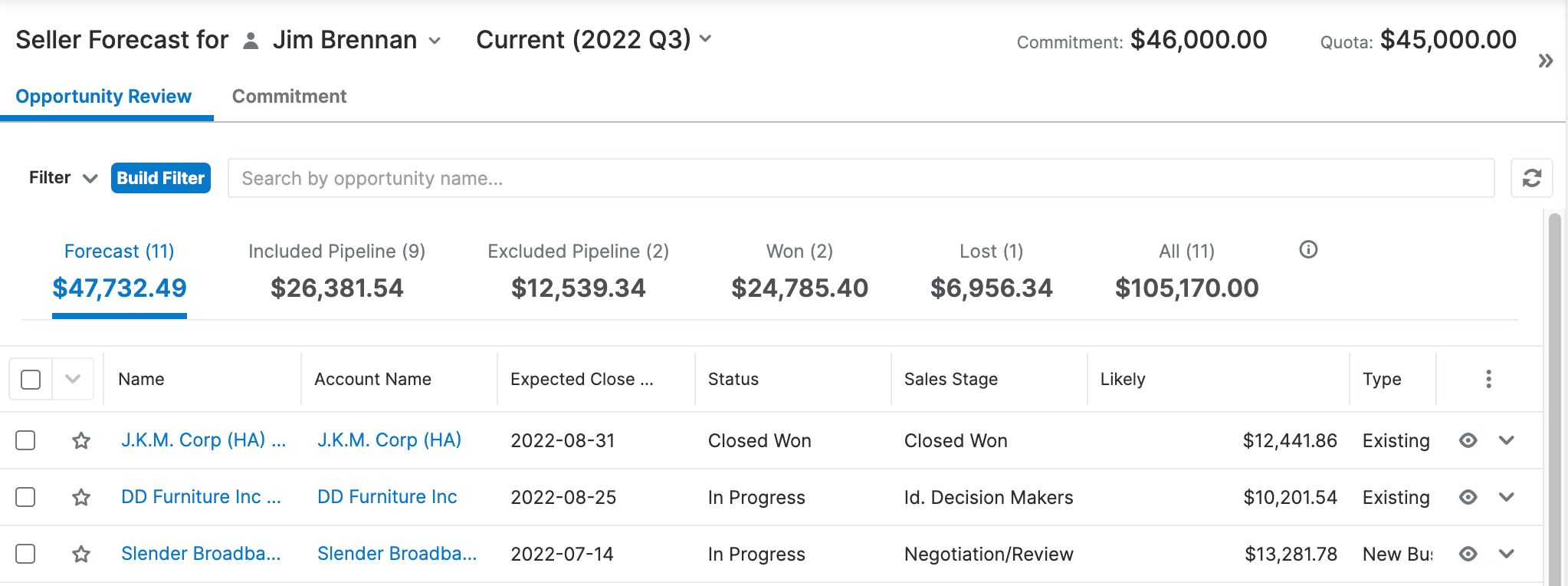Viewport: 1568px width, 586px height.
Task: Click the info icon beside All (11)
Action: point(1308,250)
